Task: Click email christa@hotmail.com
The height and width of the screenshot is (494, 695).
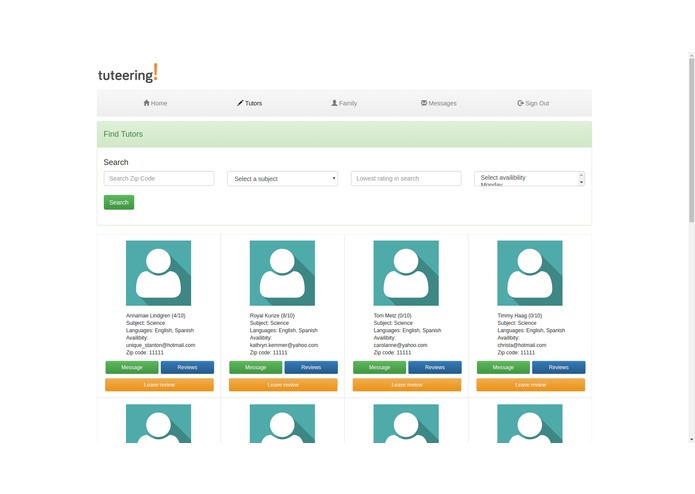Action: click(x=522, y=345)
